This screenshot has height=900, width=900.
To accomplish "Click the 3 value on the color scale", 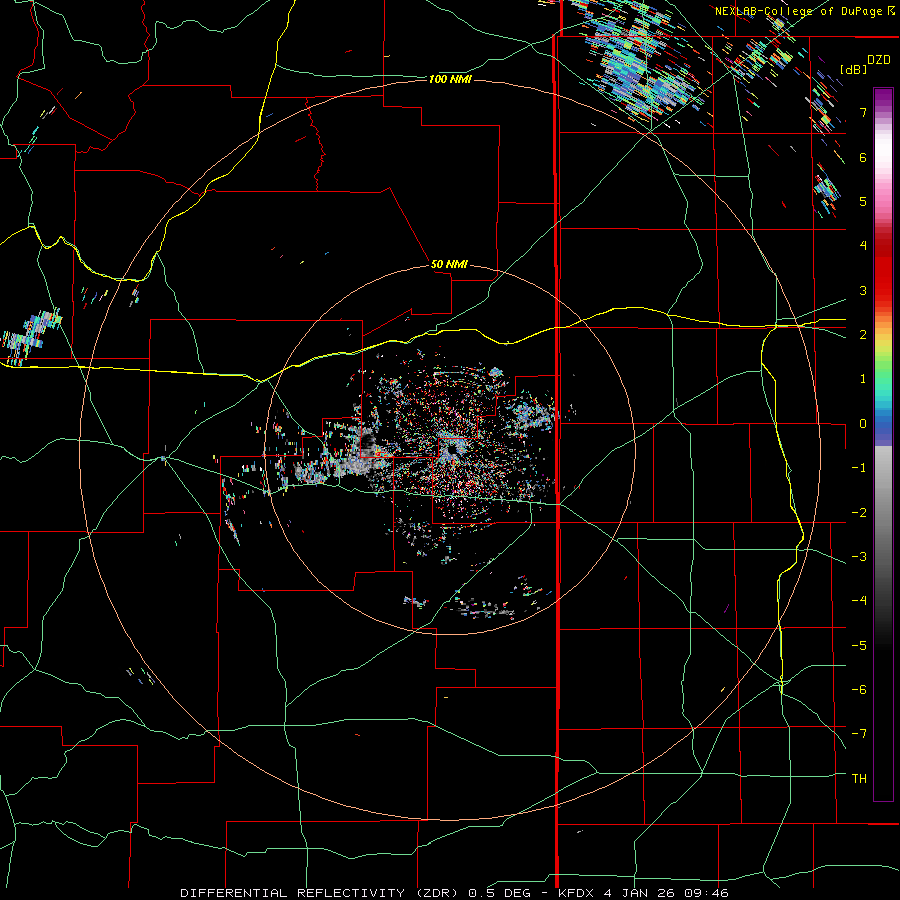I will coord(863,290).
